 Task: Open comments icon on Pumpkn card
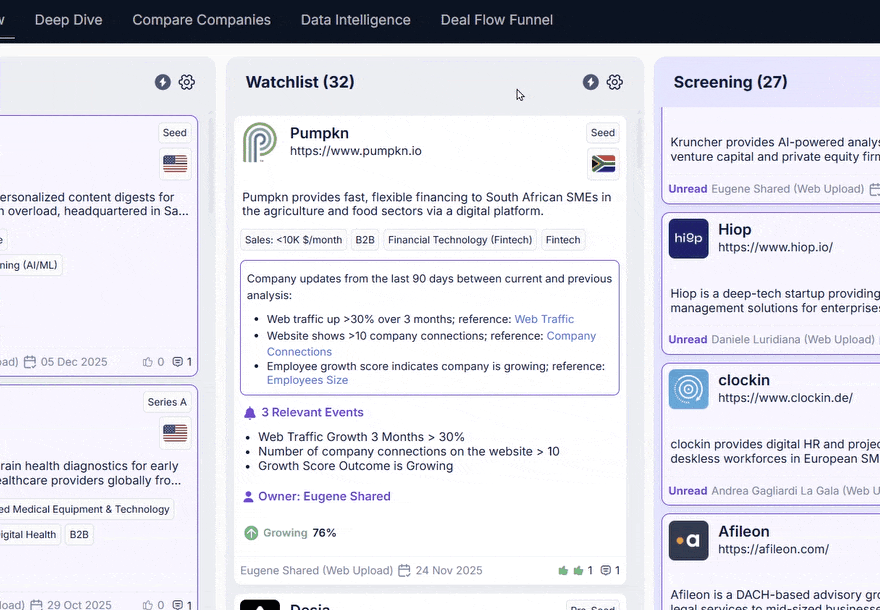click(x=606, y=570)
